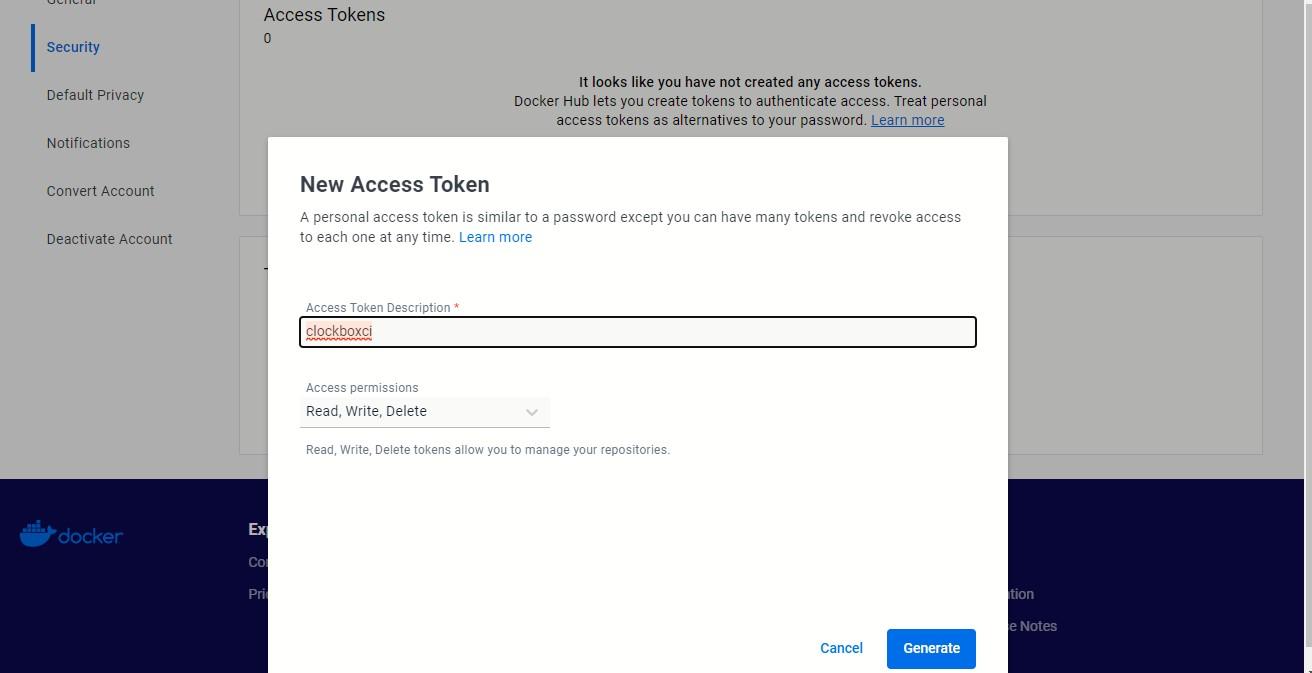
Task: Open Notifications in the sidebar
Action: coord(88,143)
